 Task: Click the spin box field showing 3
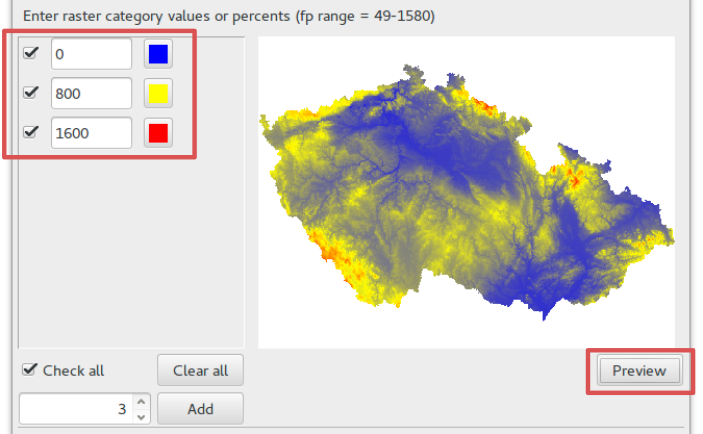76,408
